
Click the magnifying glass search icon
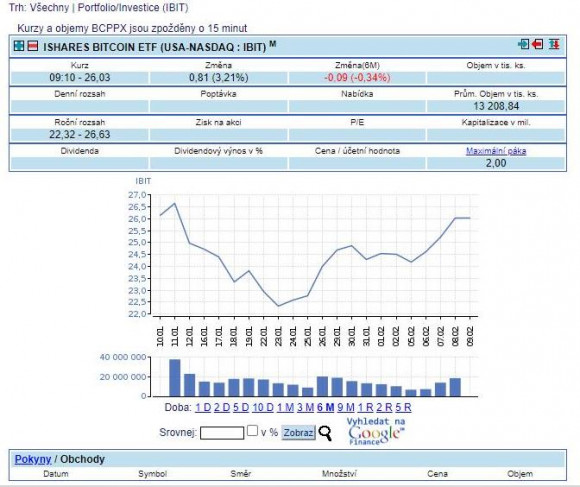[325, 433]
